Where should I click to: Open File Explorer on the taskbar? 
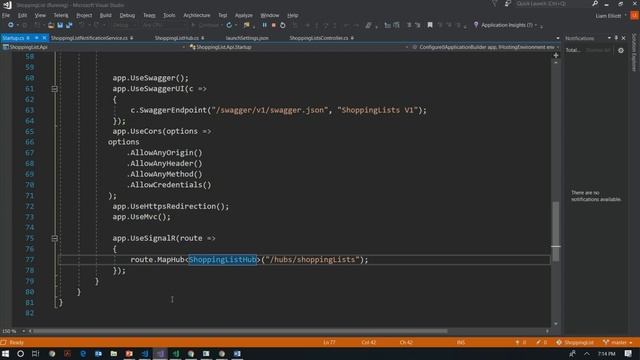pyautogui.click(x=113, y=353)
